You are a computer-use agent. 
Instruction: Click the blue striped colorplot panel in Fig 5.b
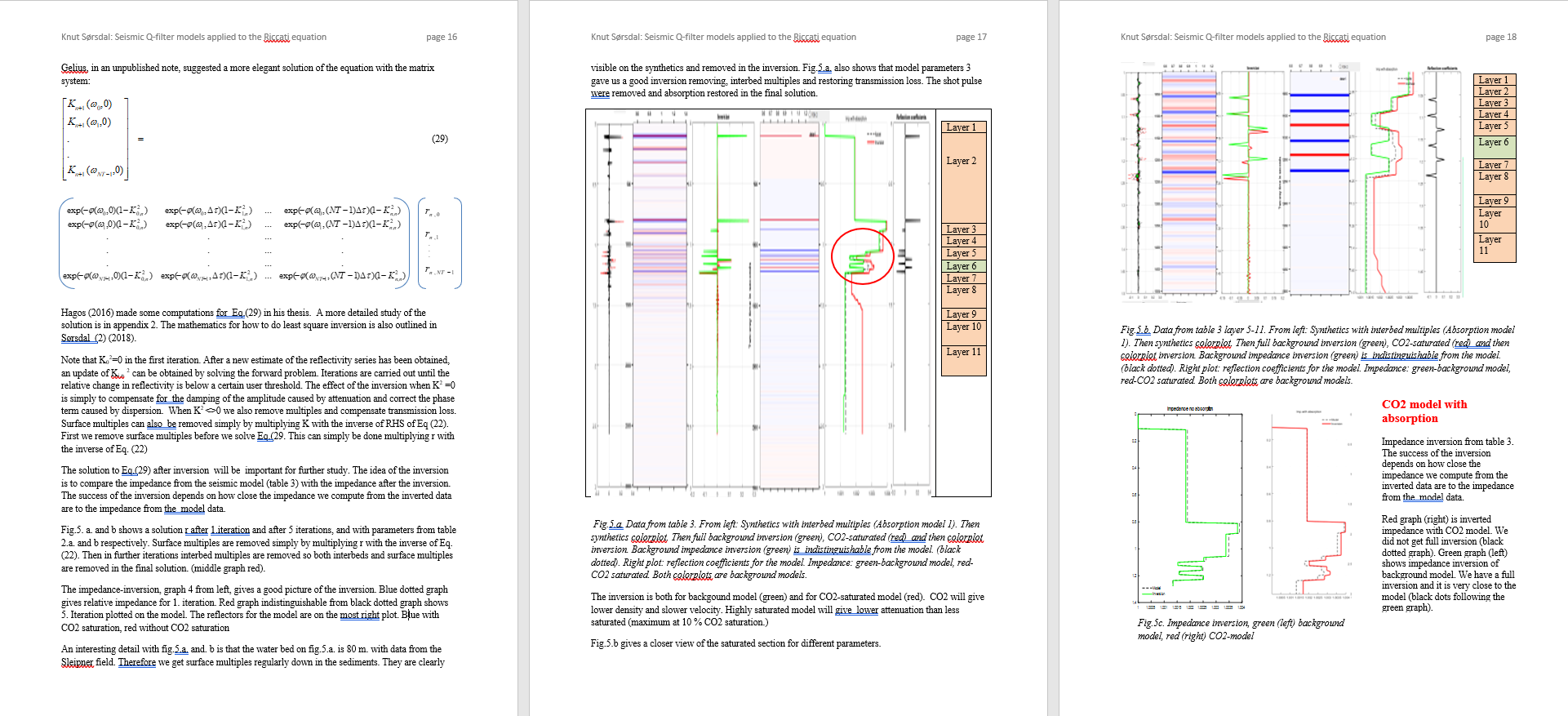(x=1319, y=180)
